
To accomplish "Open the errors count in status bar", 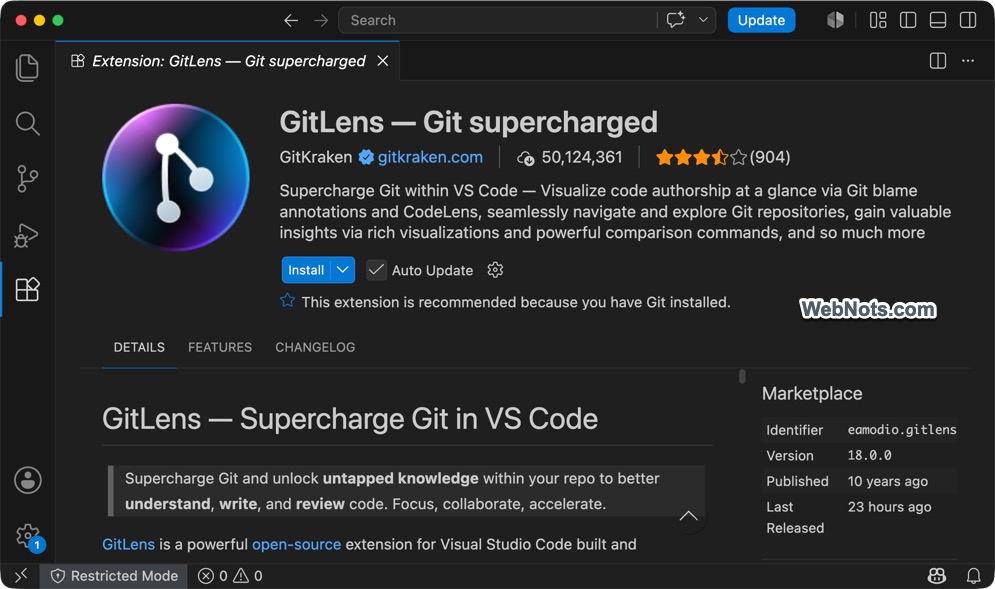I will [213, 576].
